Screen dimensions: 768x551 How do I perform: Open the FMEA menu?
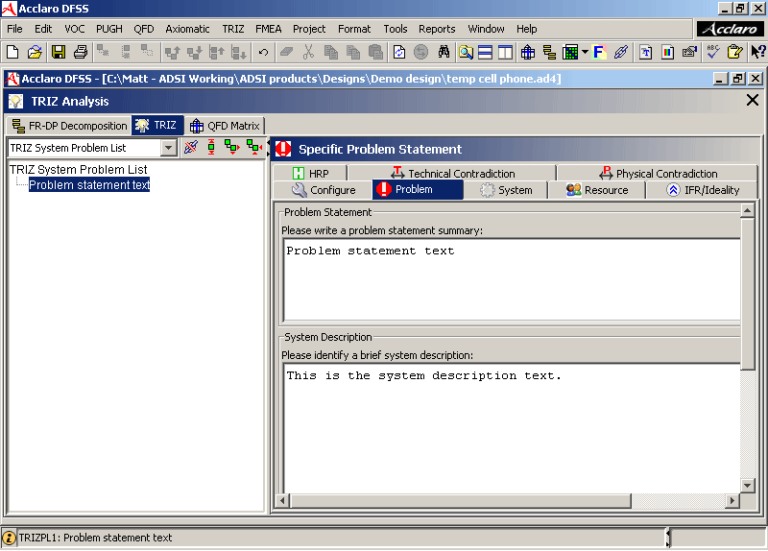click(268, 29)
